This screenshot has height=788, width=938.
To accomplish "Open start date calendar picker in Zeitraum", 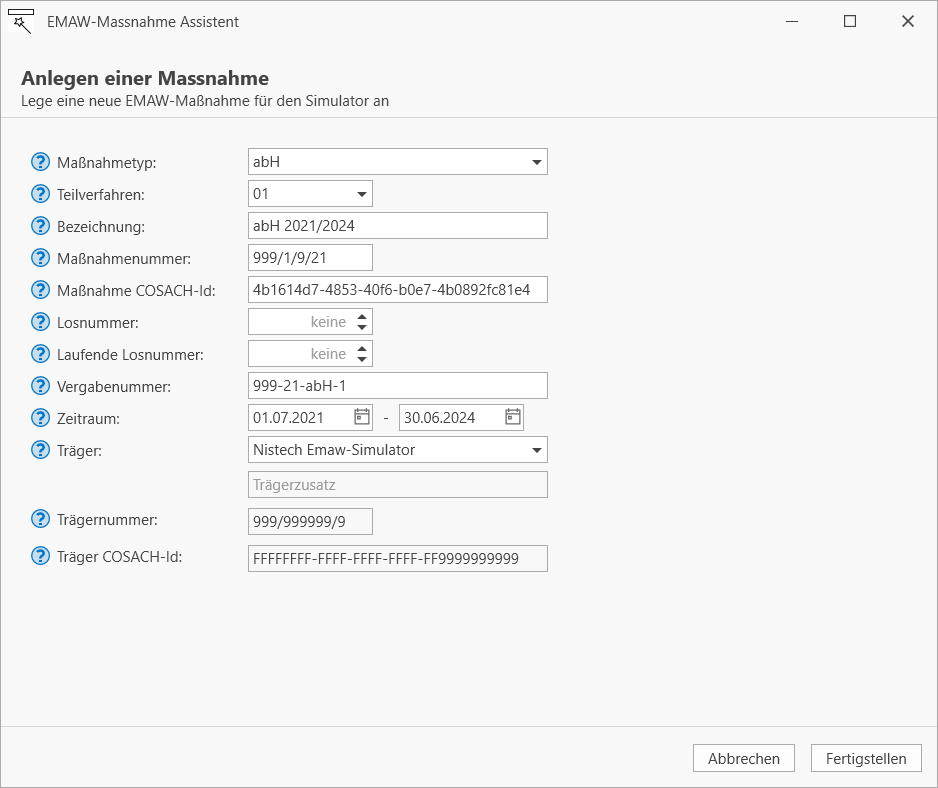I will [362, 417].
